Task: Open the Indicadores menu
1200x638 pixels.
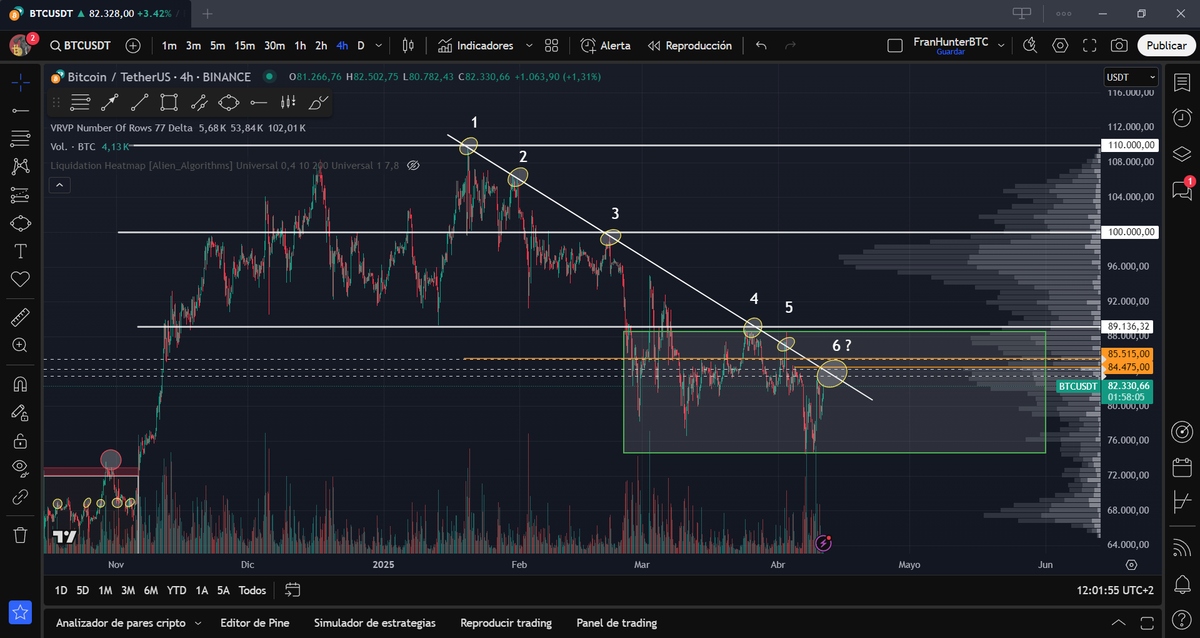Action: tap(476, 46)
